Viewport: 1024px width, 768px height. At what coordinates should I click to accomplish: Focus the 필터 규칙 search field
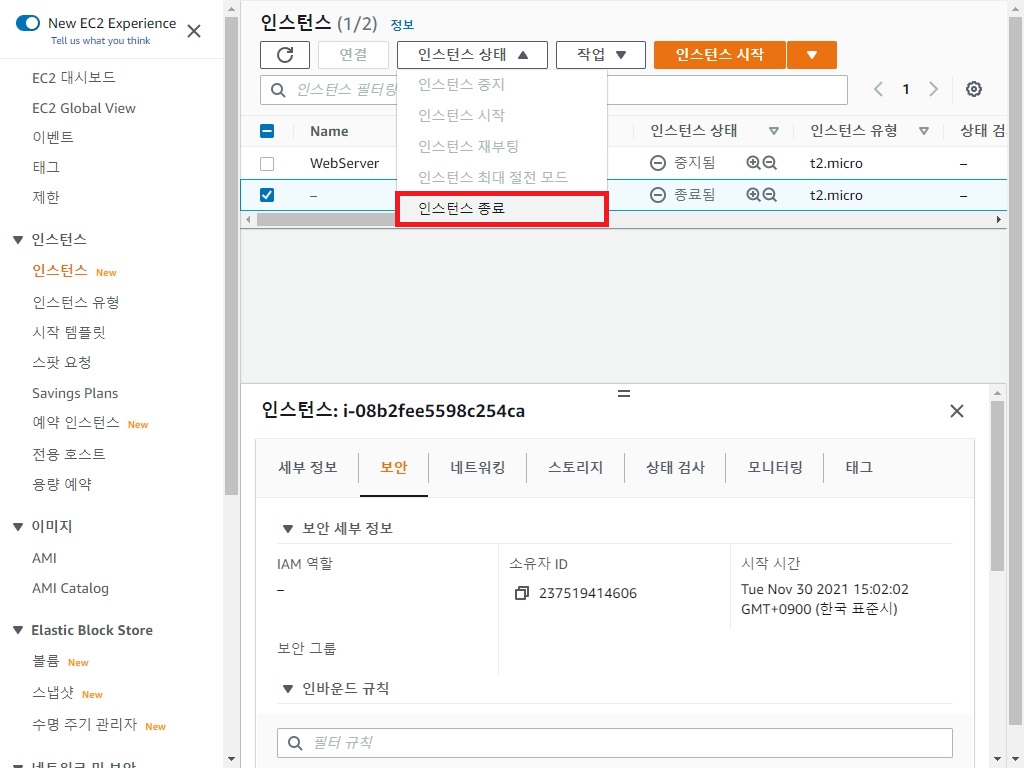615,743
